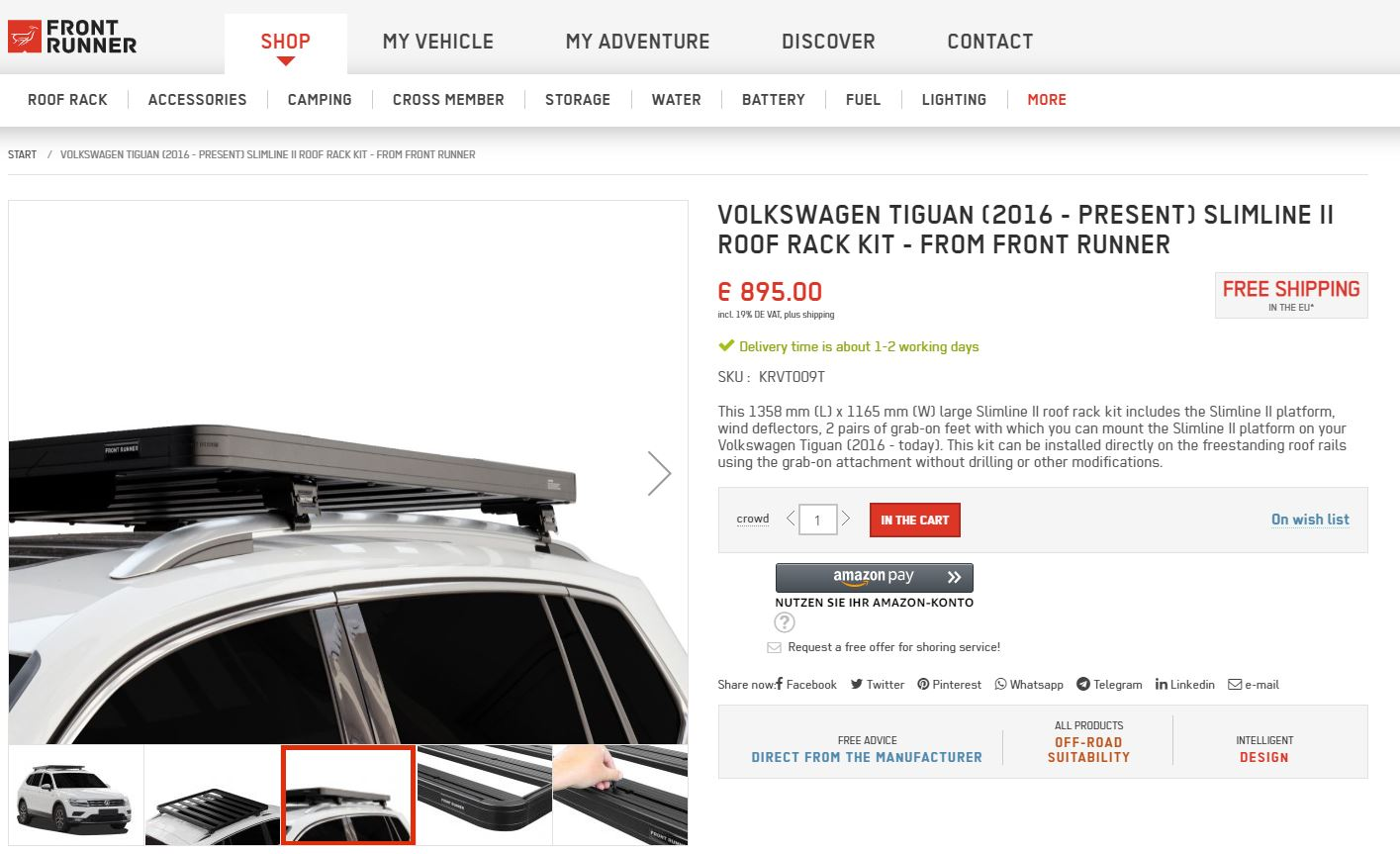Screen dimensions: 1400x854
Task: Click the Front Runner logo
Action: coord(72,38)
